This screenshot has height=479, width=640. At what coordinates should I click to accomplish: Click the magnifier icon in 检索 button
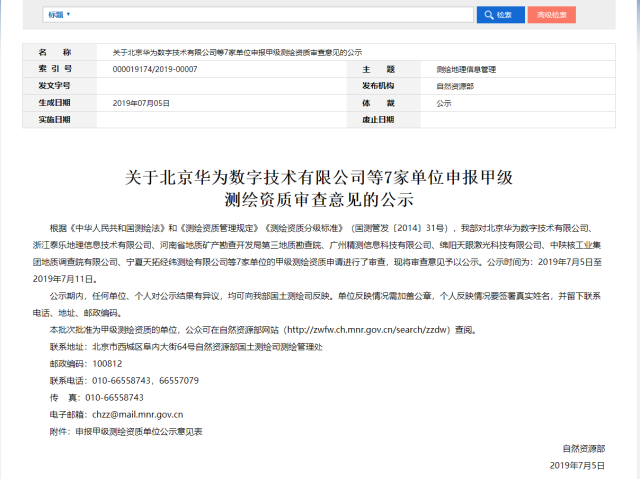489,15
